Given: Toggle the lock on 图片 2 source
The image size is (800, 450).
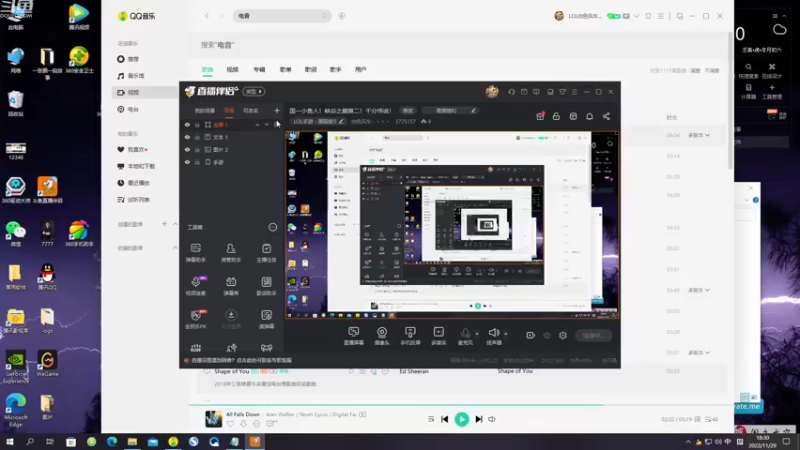Looking at the screenshot, I should click(x=197, y=149).
